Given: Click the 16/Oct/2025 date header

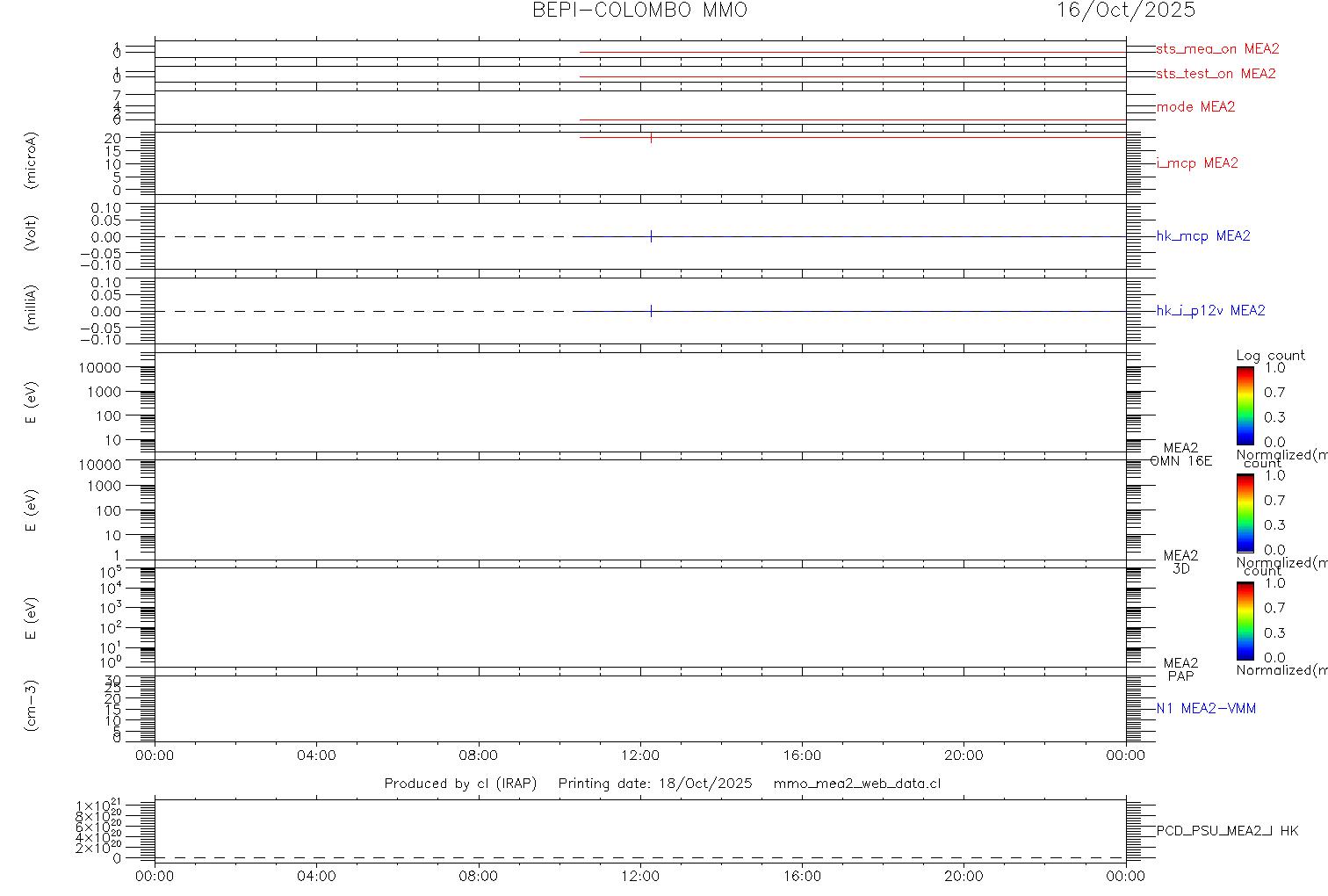Looking at the screenshot, I should point(1125,11).
